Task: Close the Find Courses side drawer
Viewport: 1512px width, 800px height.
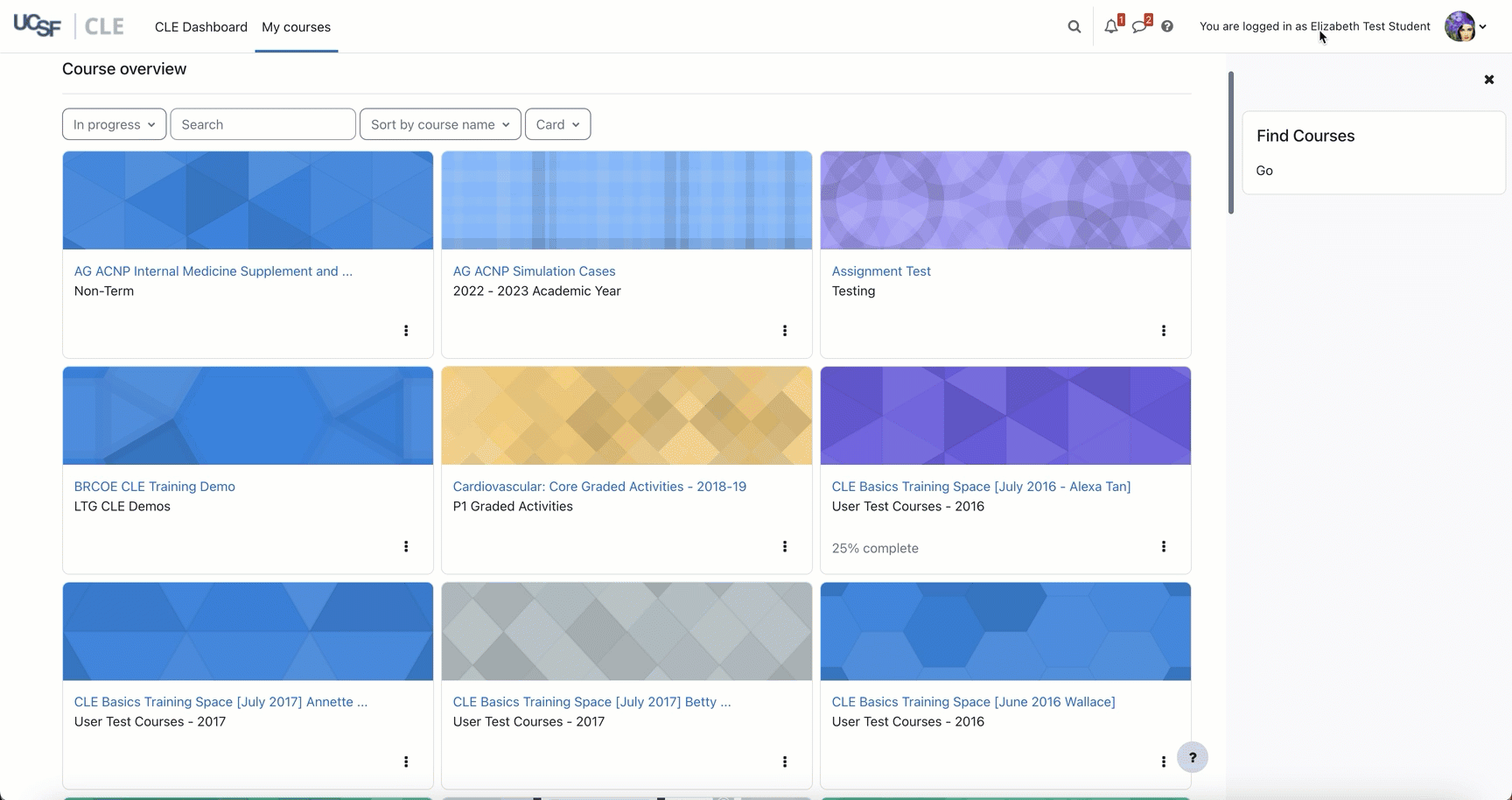Action: 1488,80
